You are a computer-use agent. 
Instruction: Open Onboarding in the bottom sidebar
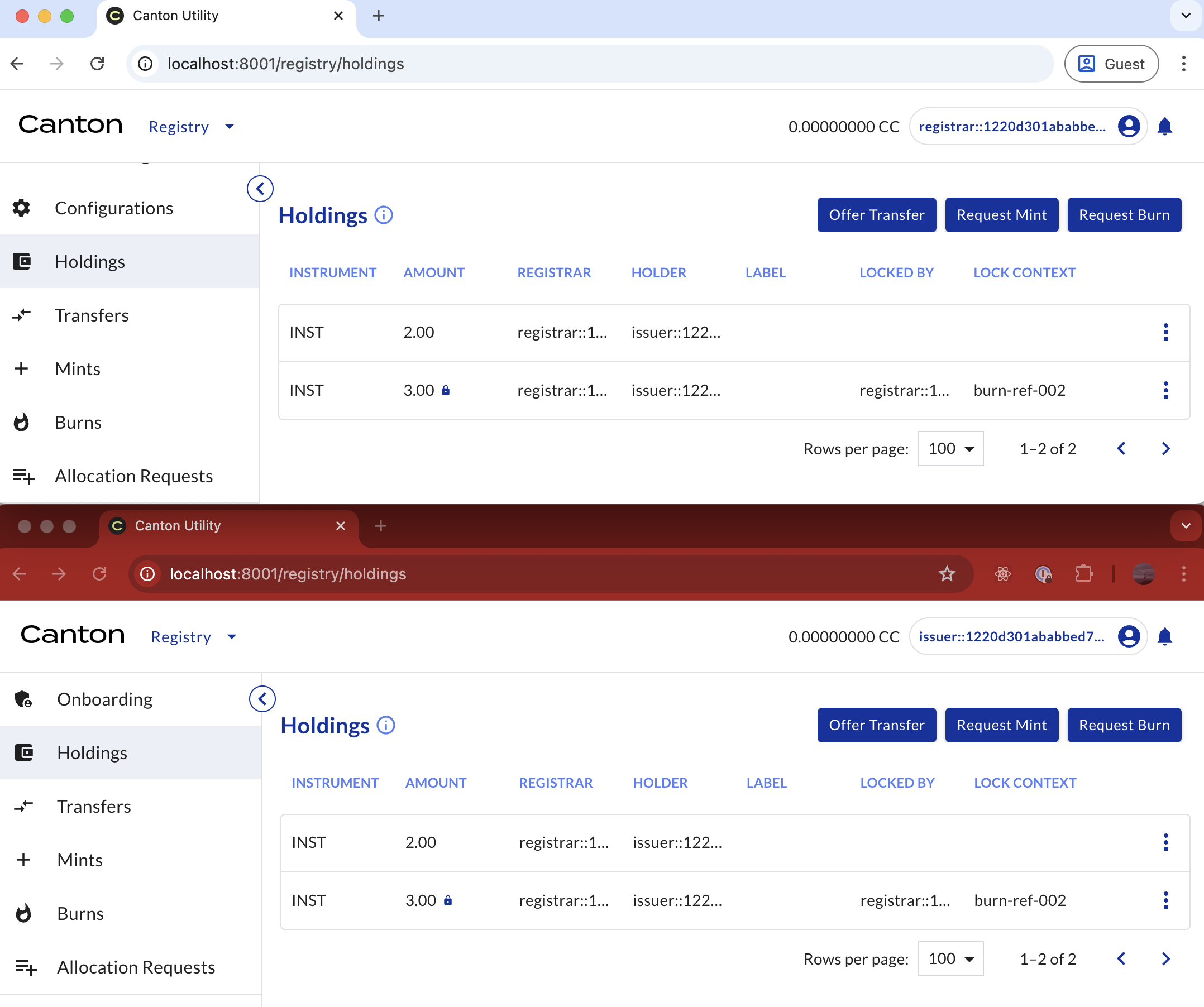pyautogui.click(x=104, y=699)
